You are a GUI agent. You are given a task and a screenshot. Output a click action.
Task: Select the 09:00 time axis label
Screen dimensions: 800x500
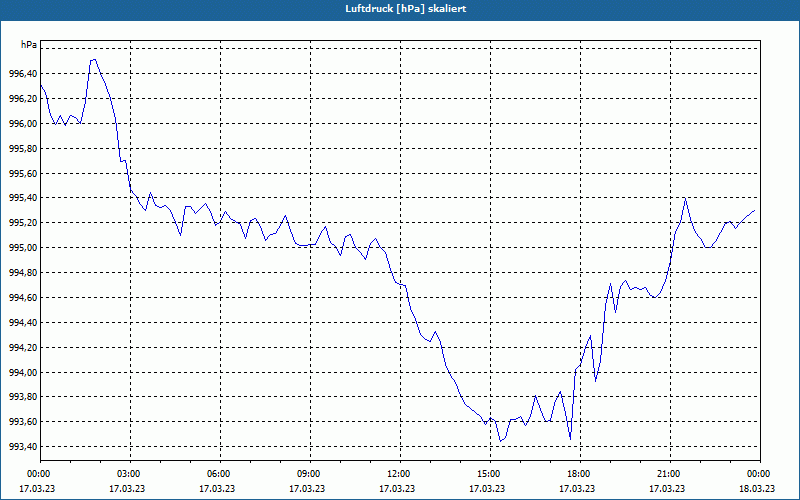pyautogui.click(x=310, y=474)
